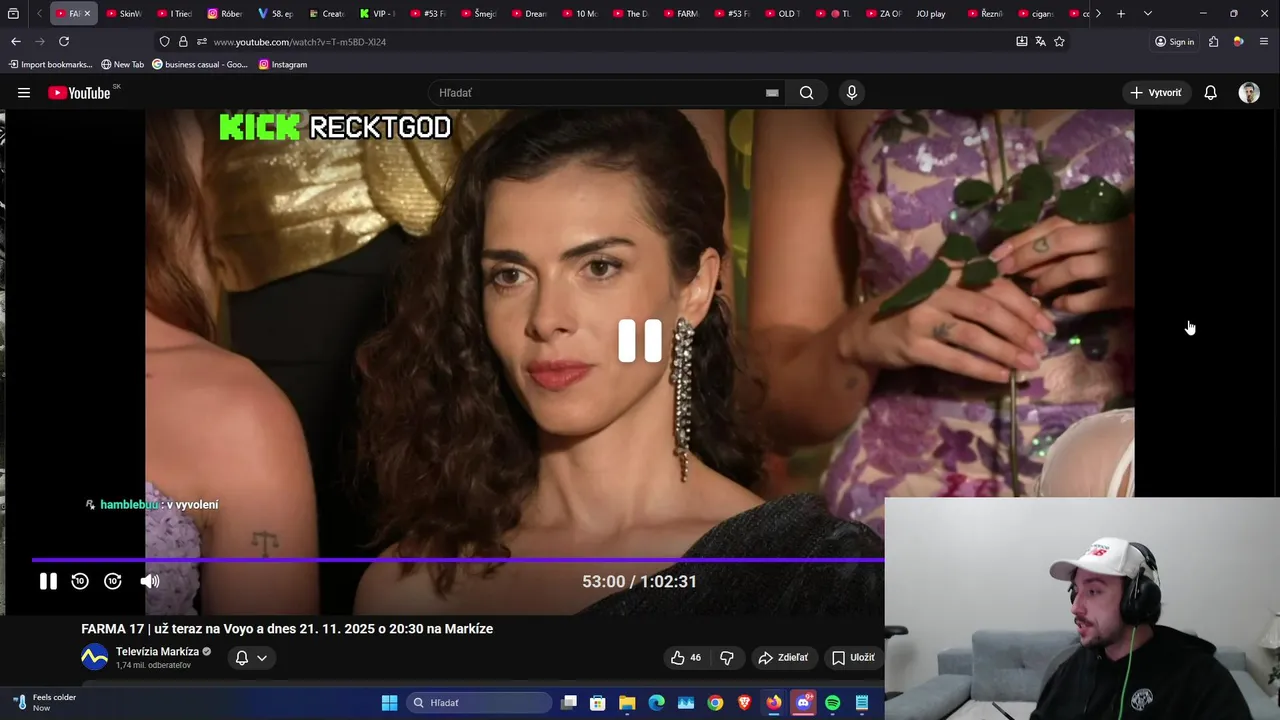Open the Televízia Markíza channel avatar

(94, 657)
